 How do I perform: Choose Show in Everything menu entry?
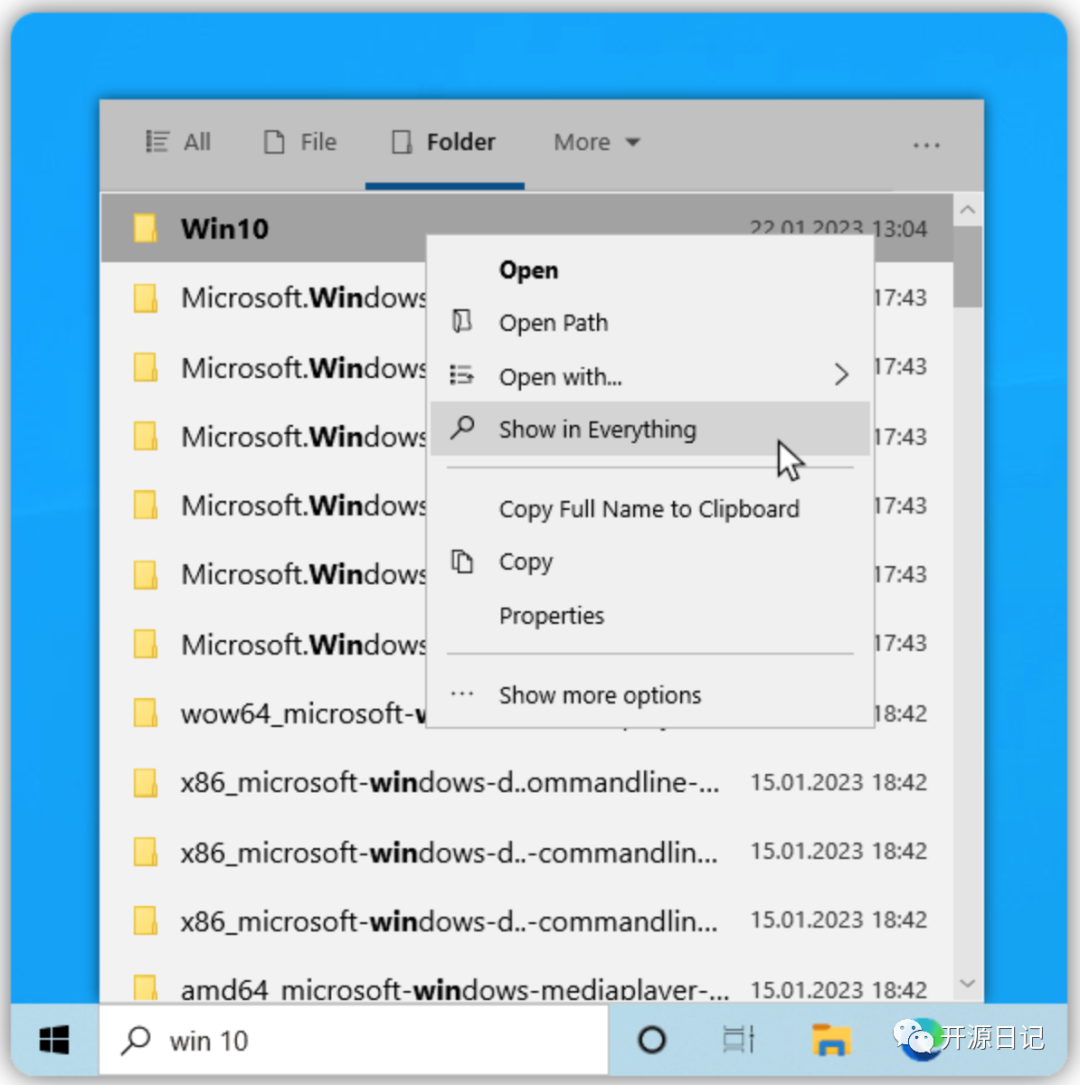tap(596, 428)
